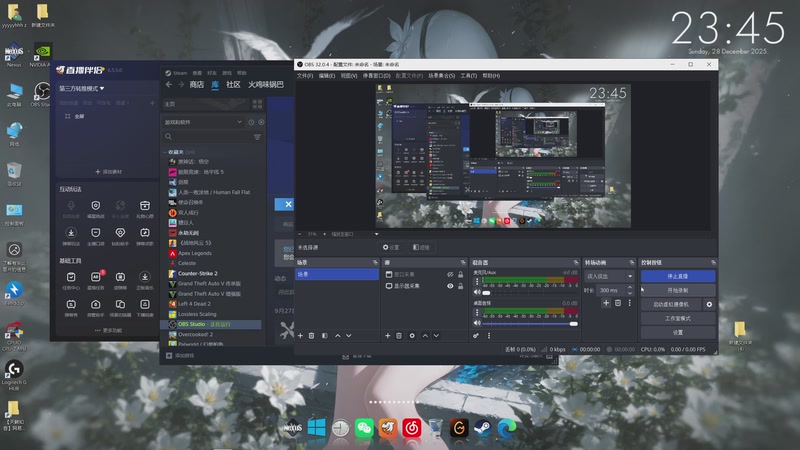Open Mic/Aux channel three-dot options
800x450 pixels.
477,282
